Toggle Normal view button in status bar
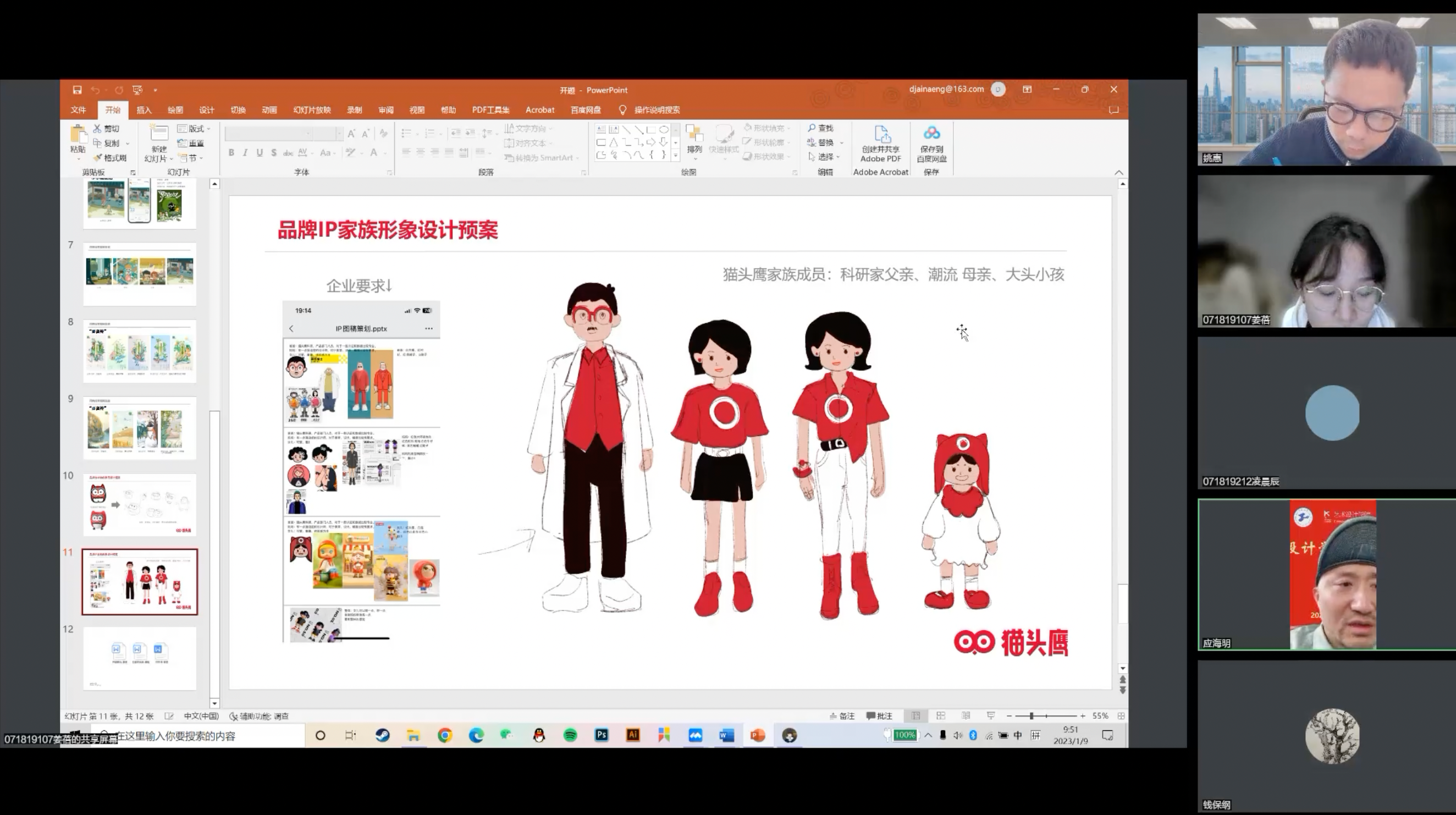Viewport: 1456px width, 815px height. (915, 715)
